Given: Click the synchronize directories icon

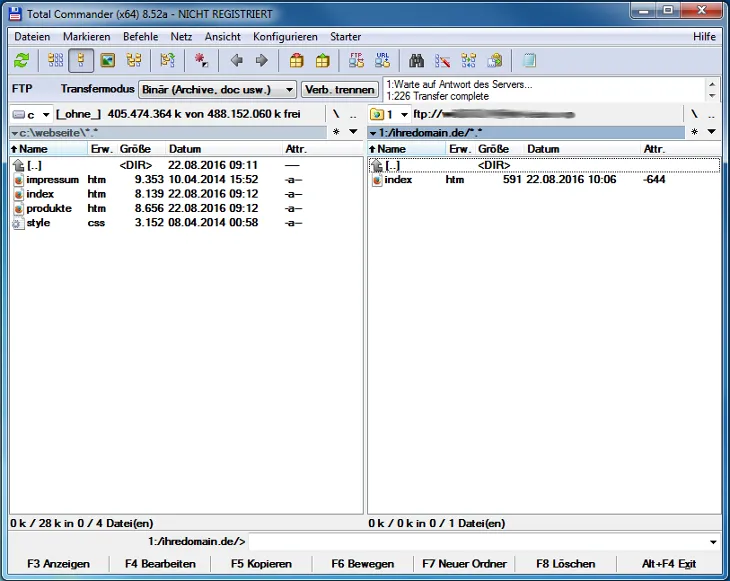Looking at the screenshot, I should tap(468, 61).
